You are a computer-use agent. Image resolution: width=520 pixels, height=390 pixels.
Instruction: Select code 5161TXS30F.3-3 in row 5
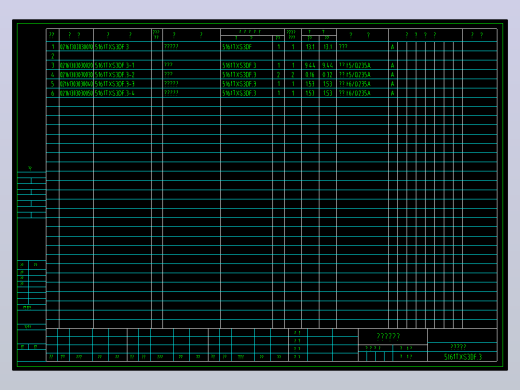pyautogui.click(x=115, y=84)
